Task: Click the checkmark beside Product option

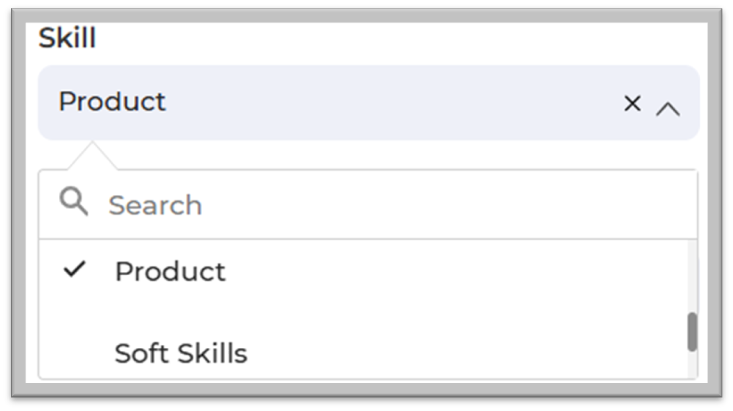Action: [x=74, y=270]
